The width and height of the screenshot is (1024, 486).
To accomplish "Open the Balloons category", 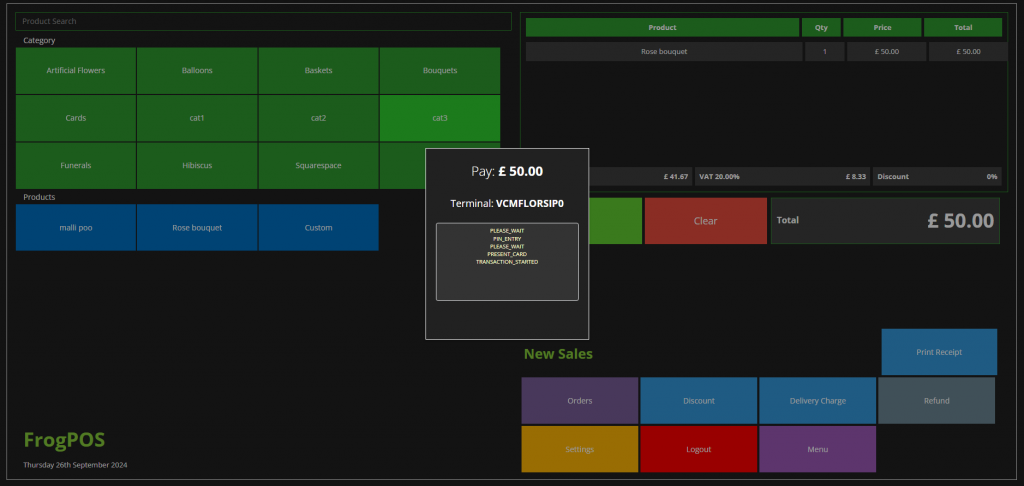I will point(197,71).
